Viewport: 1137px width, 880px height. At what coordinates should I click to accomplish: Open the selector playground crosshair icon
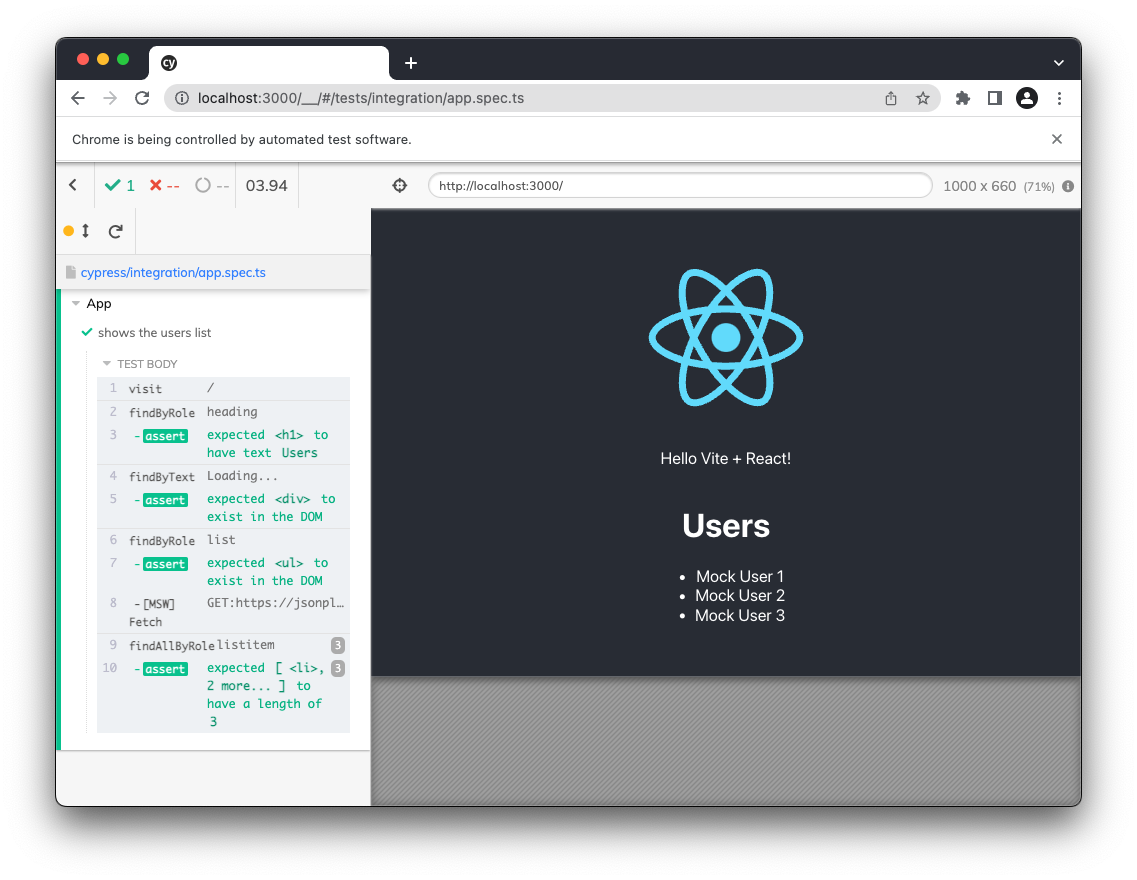pos(400,186)
